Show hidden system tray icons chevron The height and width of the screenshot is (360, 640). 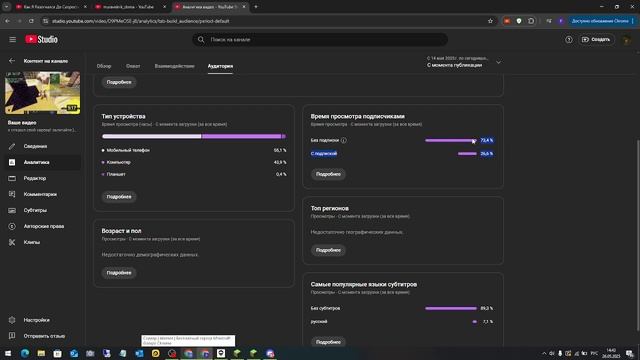tap(544, 353)
